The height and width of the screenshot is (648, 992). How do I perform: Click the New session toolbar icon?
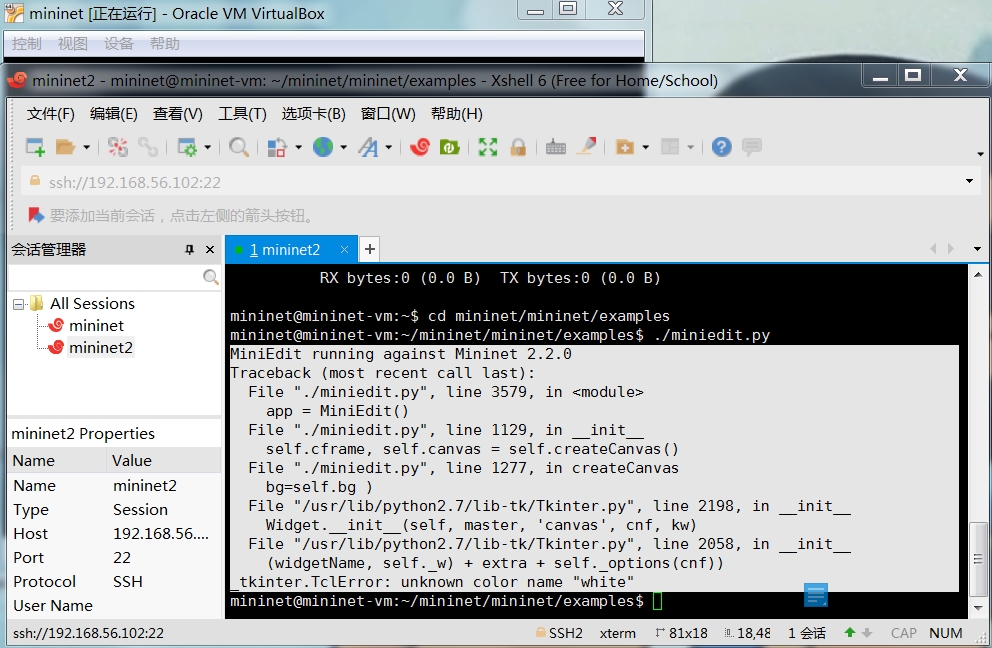(x=35, y=147)
